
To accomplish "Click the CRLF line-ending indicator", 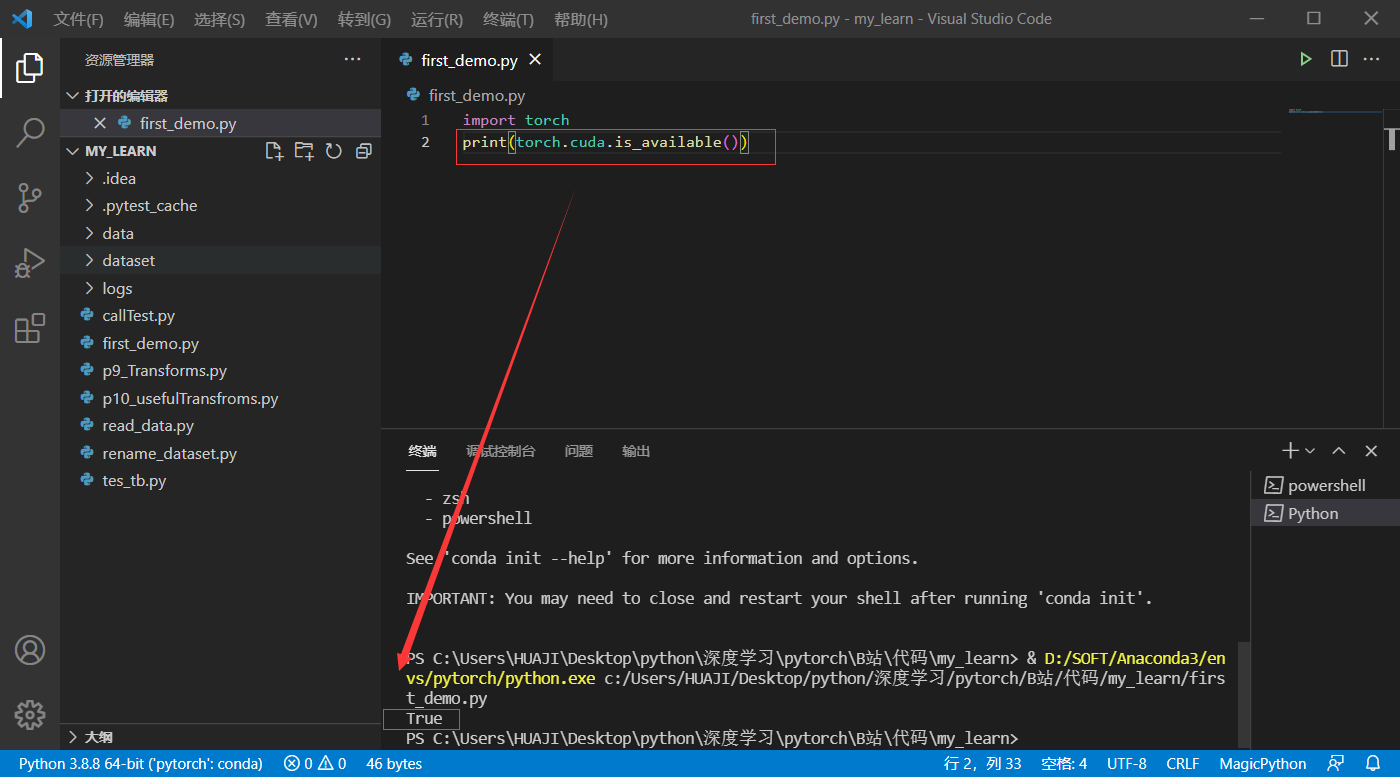I will coord(1182,763).
